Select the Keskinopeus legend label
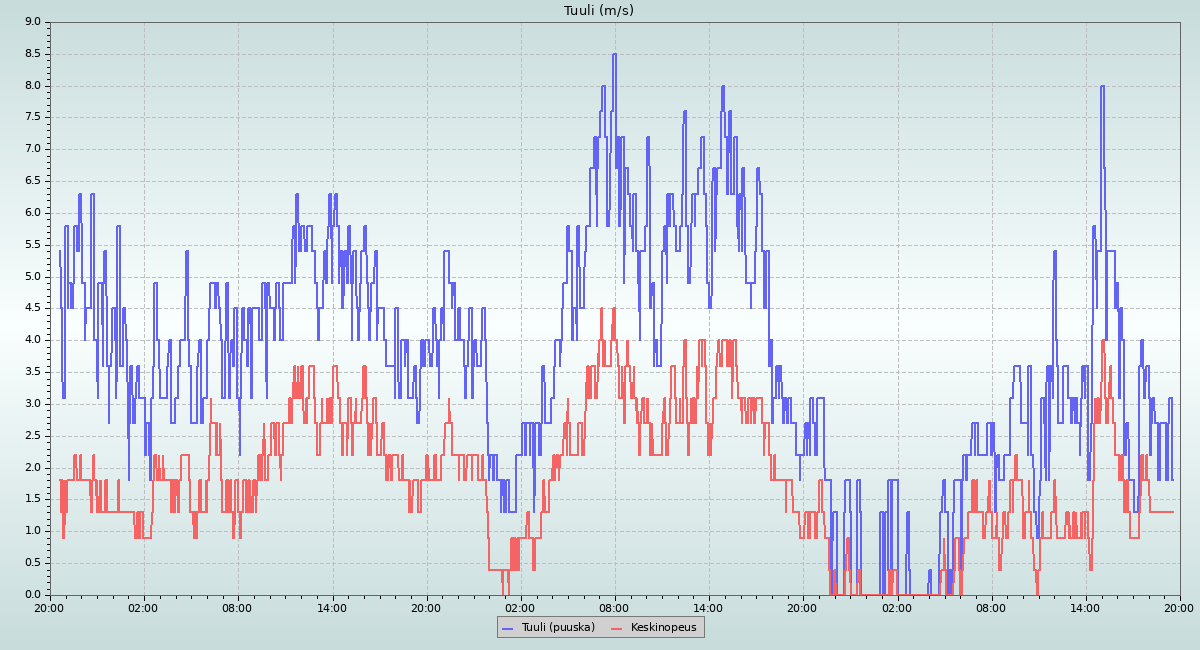The height and width of the screenshot is (650, 1200). [x=663, y=628]
